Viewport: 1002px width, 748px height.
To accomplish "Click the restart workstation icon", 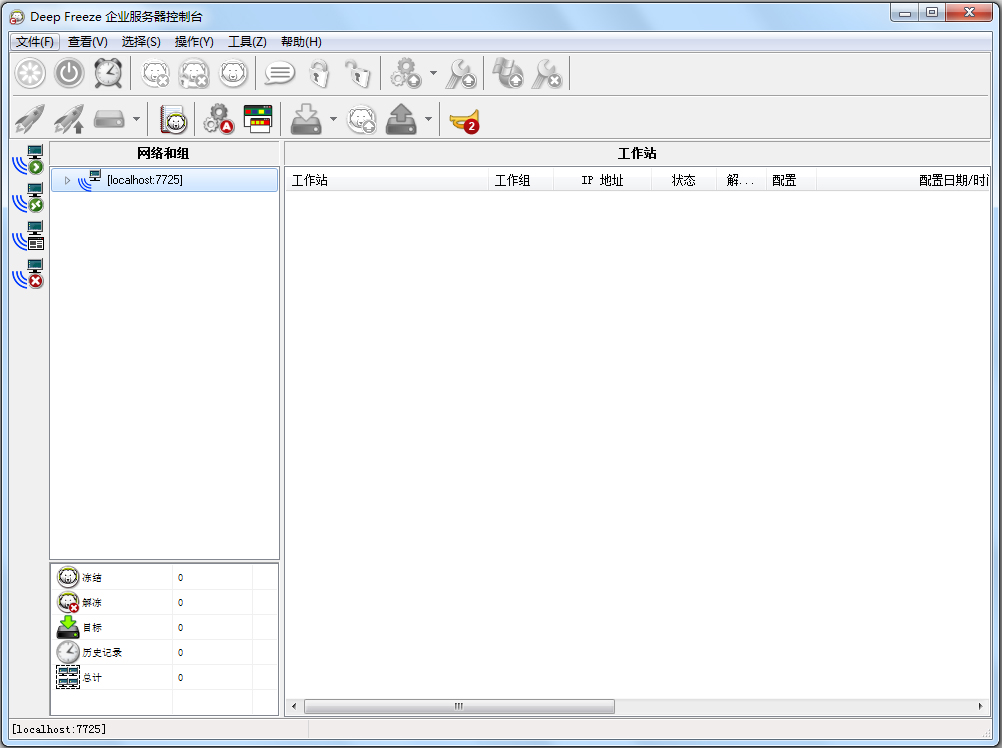I will [x=30, y=73].
